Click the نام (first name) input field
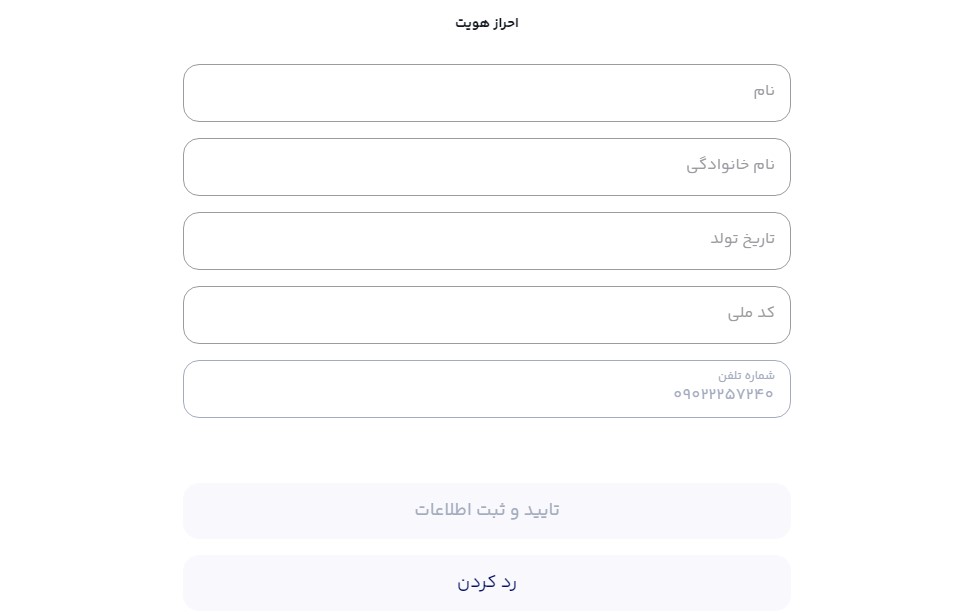Viewport: 957px width, 614px height. pyautogui.click(x=487, y=93)
